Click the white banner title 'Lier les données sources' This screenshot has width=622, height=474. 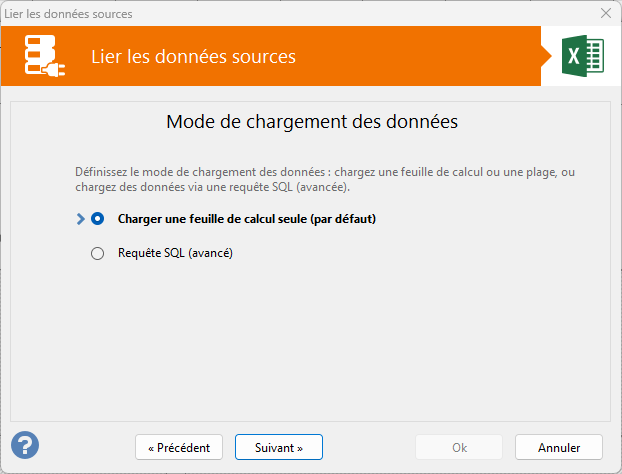click(x=193, y=57)
